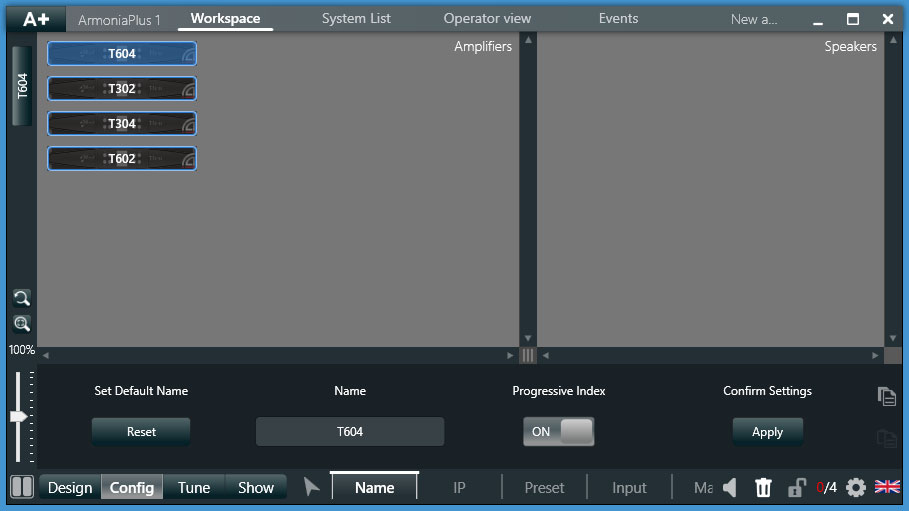
Task: Click Speakers panel scroll down arrow
Action: tap(893, 338)
